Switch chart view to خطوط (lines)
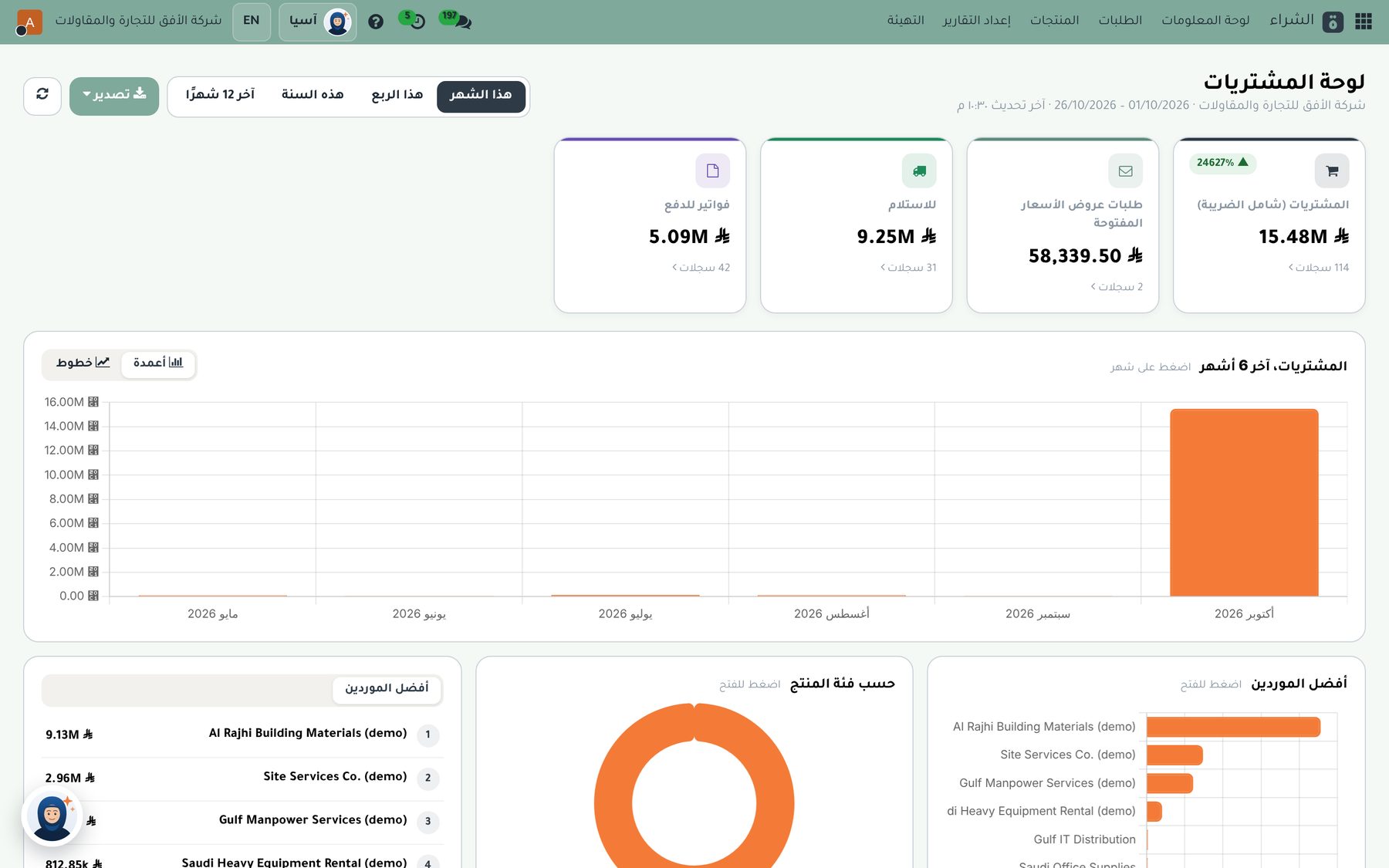Screen dimensions: 1389x868 coord(83,363)
